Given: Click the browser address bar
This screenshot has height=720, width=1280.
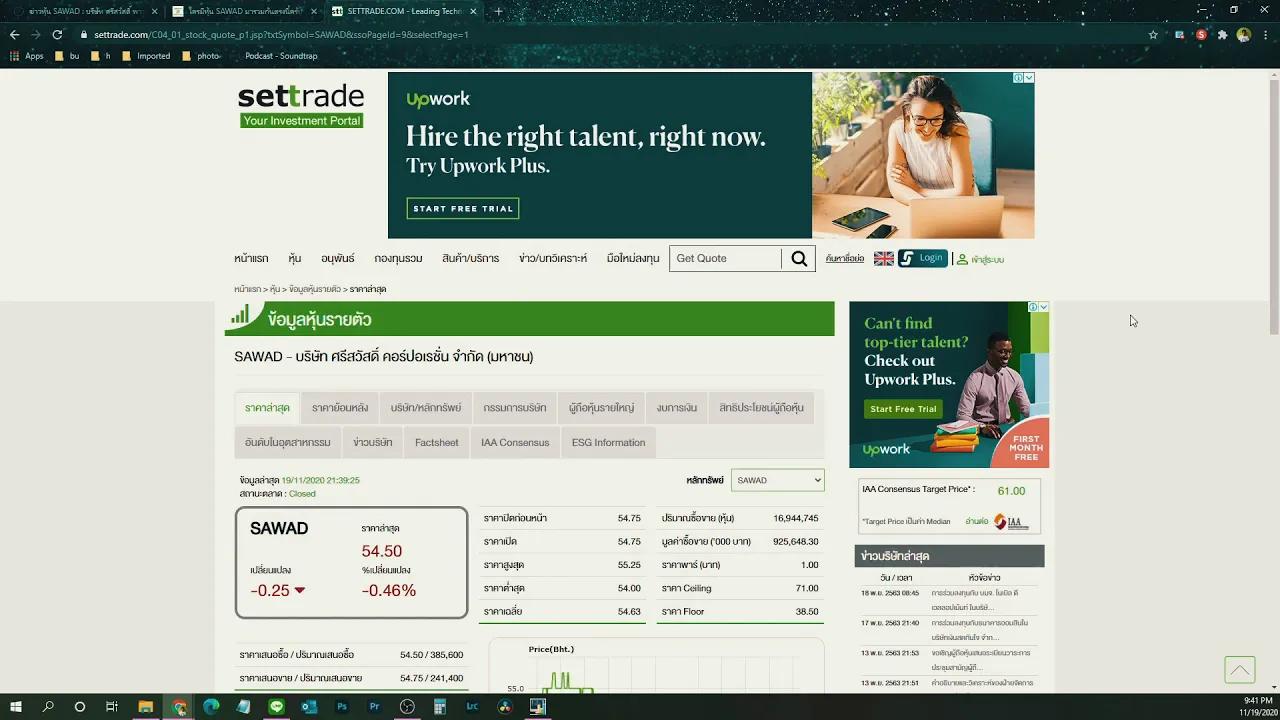Looking at the screenshot, I should (610, 34).
